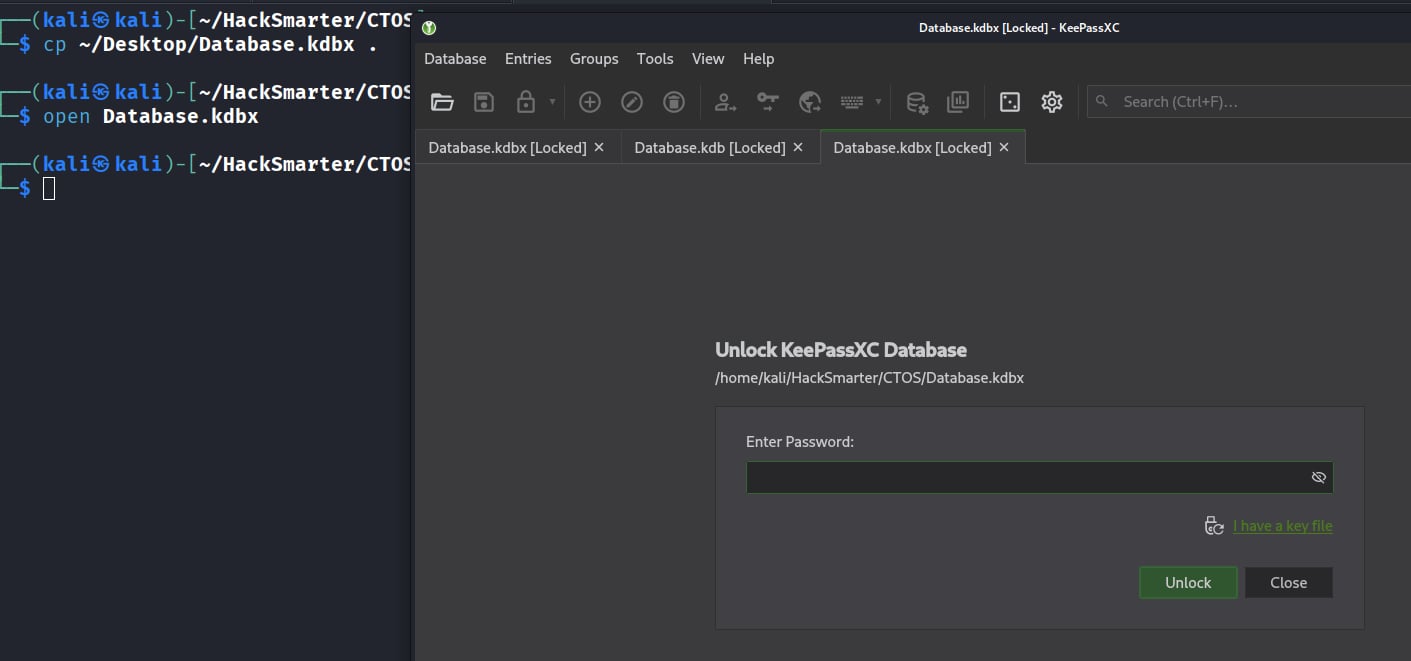
Task: Click the KeePassXC logo in title bar
Action: (429, 28)
